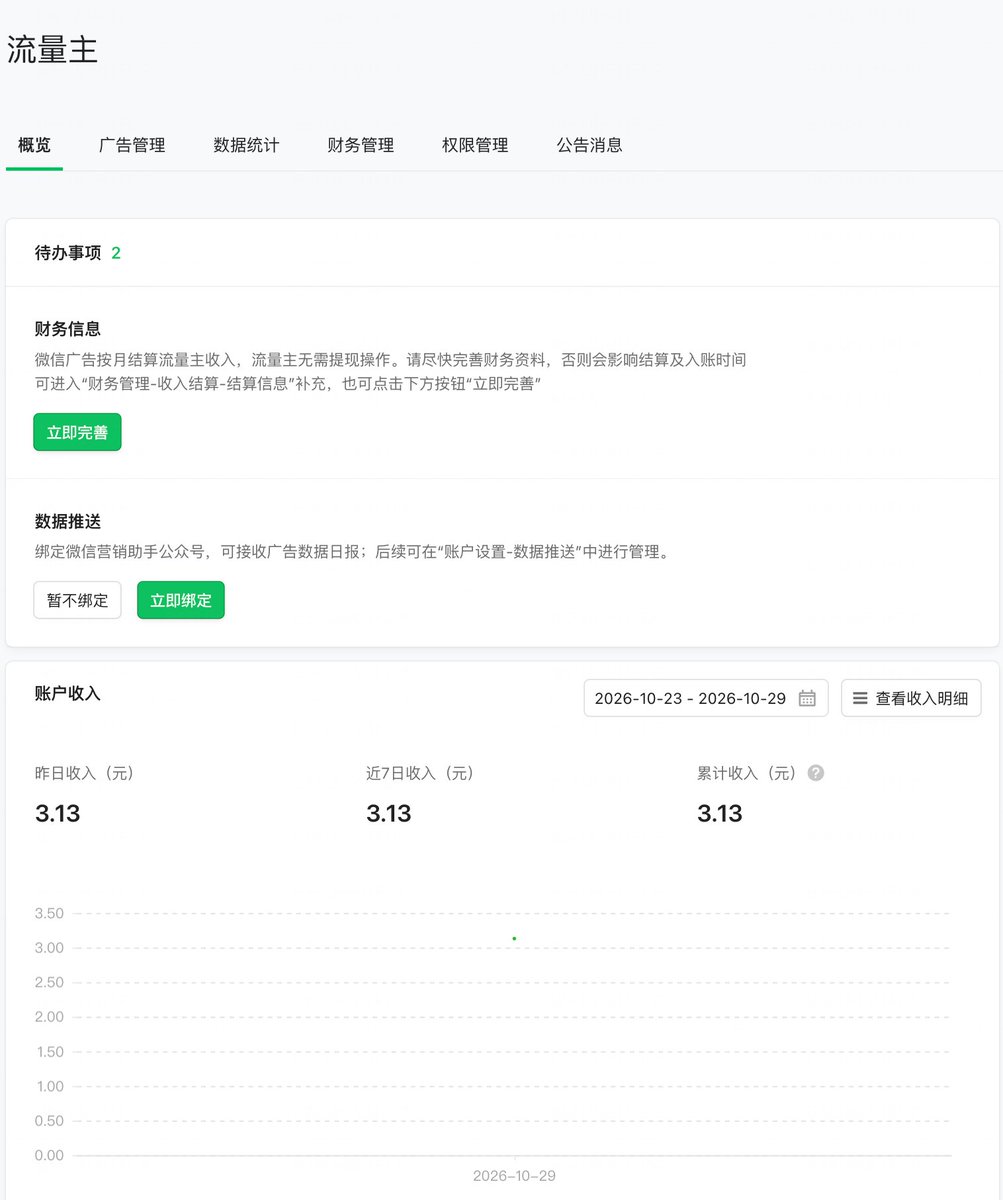Click the 0.50 y-axis label
This screenshot has height=1200, width=1003.
pyautogui.click(x=49, y=1121)
